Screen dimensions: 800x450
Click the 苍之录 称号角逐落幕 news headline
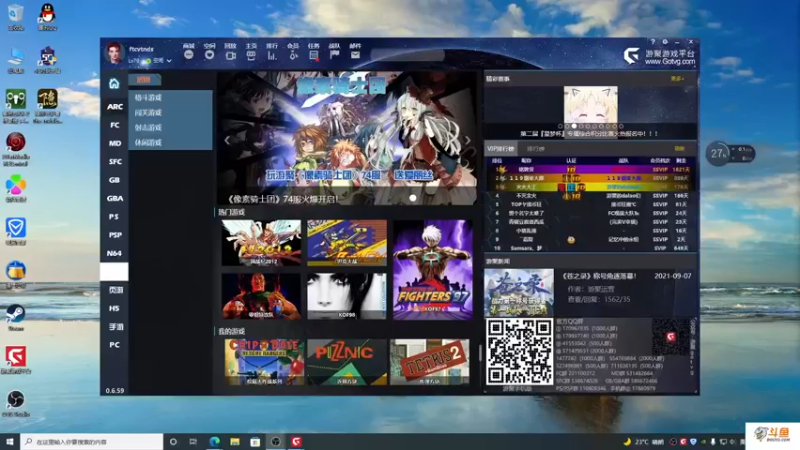[599, 276]
